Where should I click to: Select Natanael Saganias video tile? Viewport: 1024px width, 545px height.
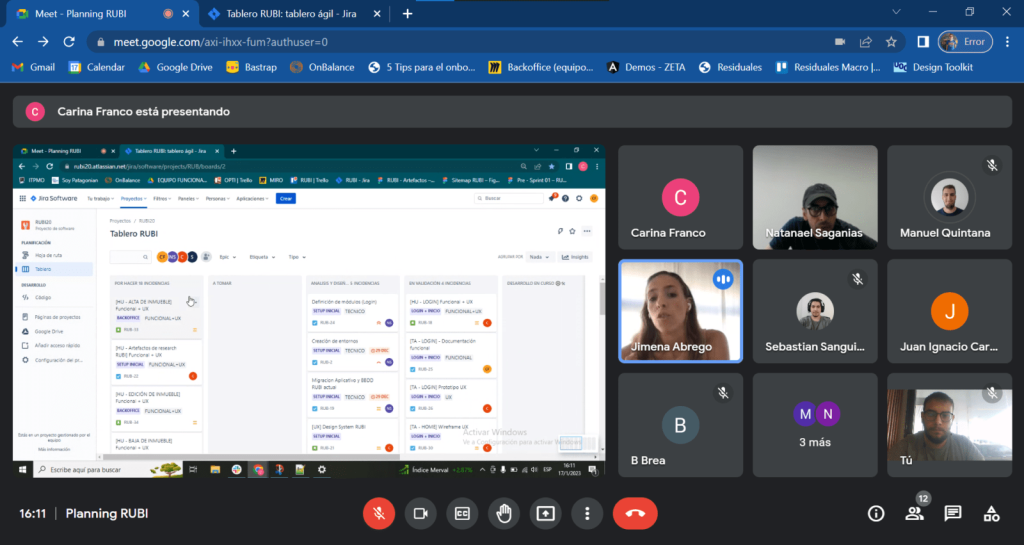[815, 197]
